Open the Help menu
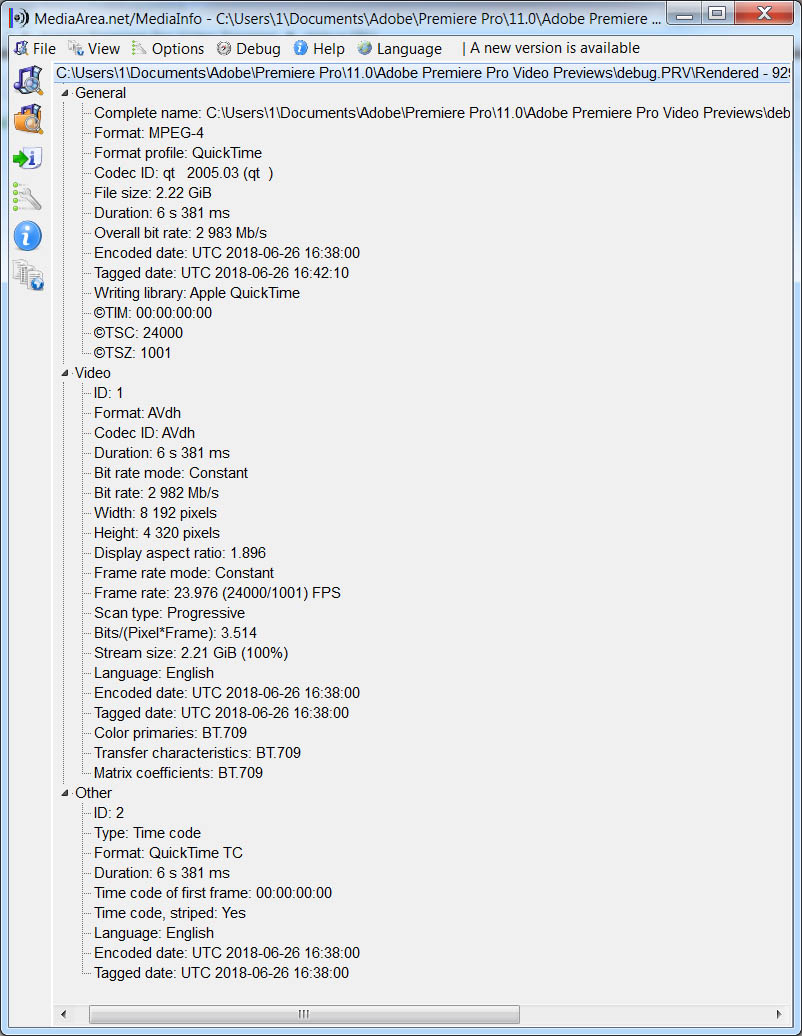Image resolution: width=802 pixels, height=1036 pixels. click(x=320, y=48)
